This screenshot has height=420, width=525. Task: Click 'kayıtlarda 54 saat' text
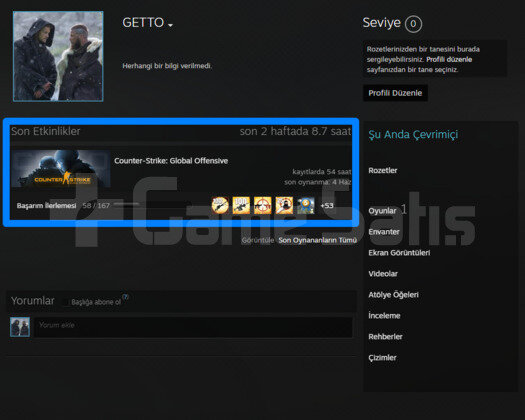tap(322, 172)
